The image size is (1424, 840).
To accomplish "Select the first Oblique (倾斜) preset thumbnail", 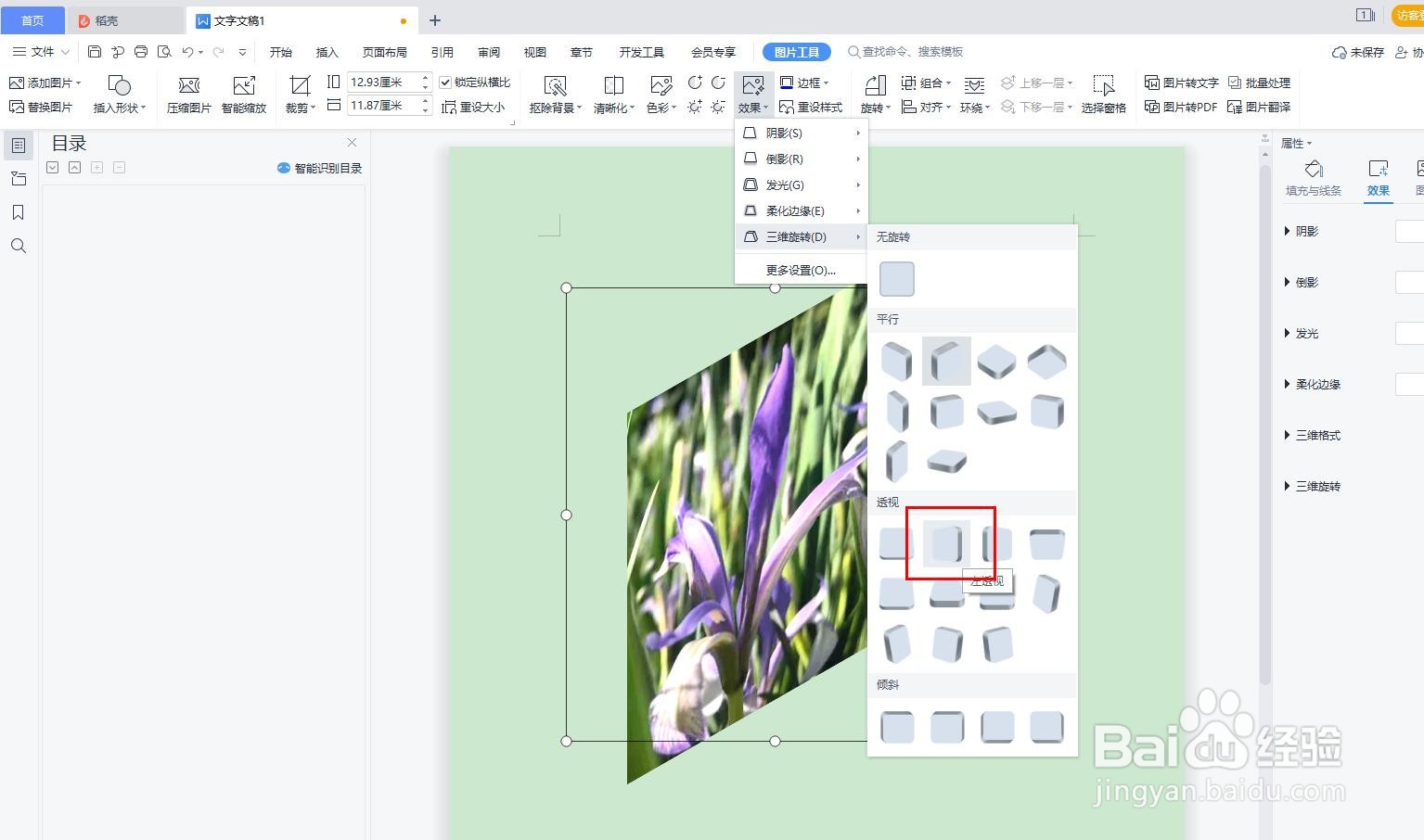I will [x=897, y=727].
